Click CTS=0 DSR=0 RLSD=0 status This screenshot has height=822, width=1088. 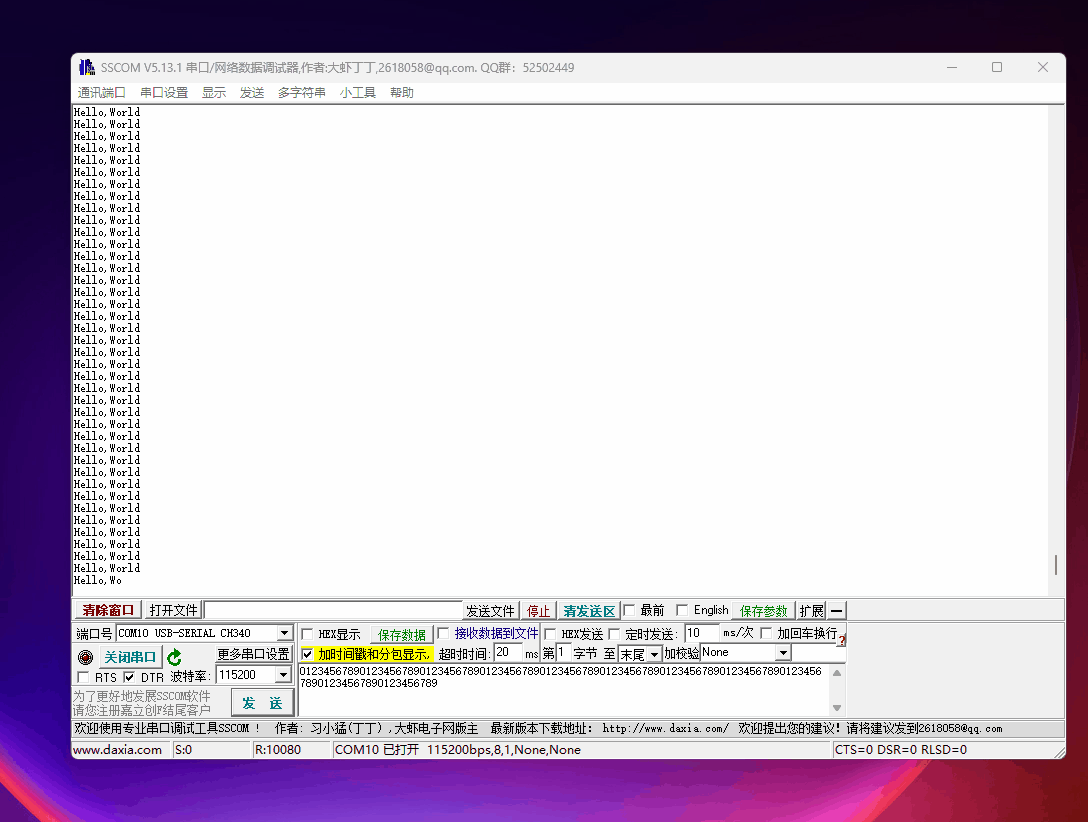tap(901, 750)
